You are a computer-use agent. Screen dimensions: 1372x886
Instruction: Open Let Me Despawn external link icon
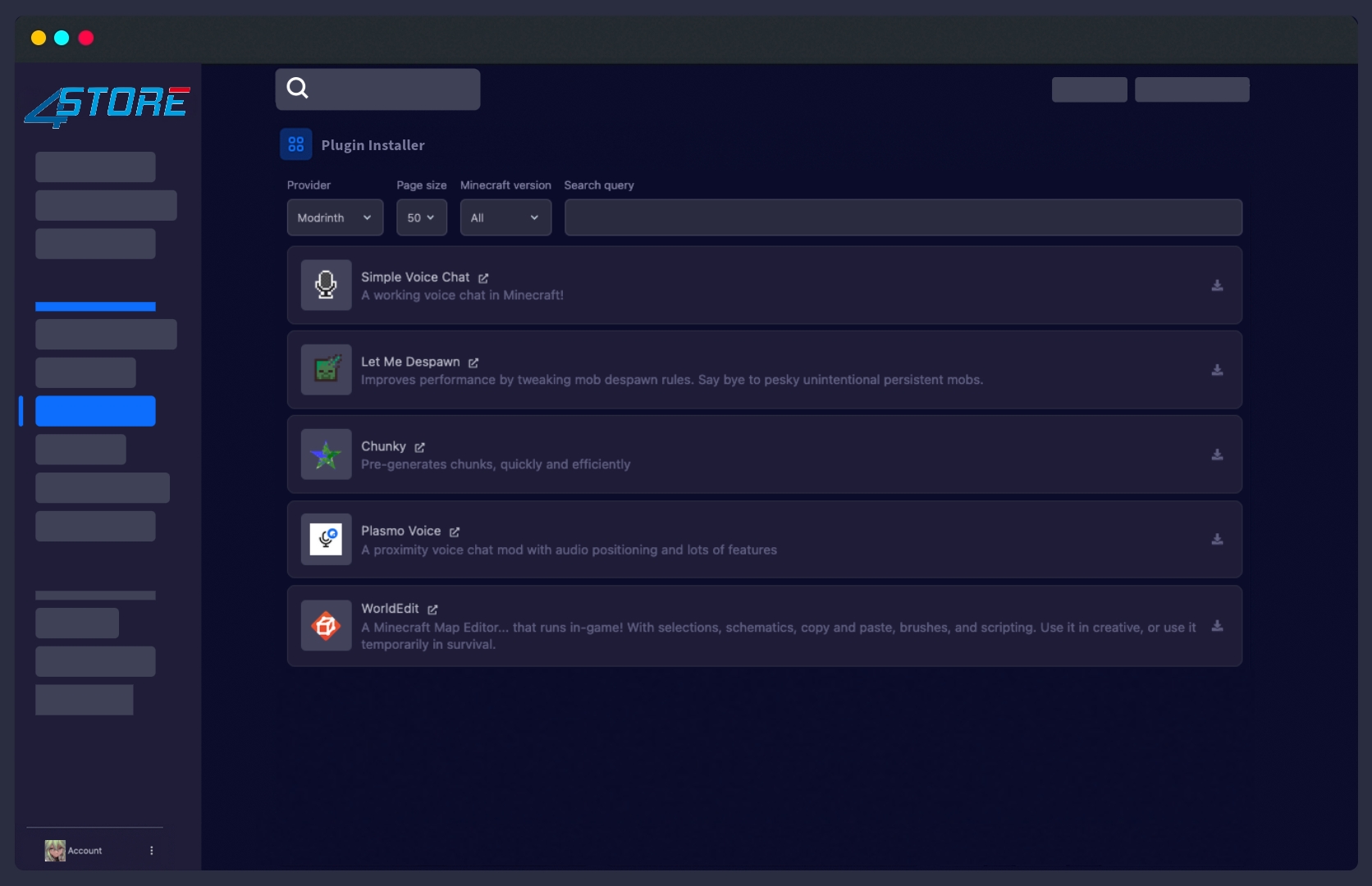[473, 363]
